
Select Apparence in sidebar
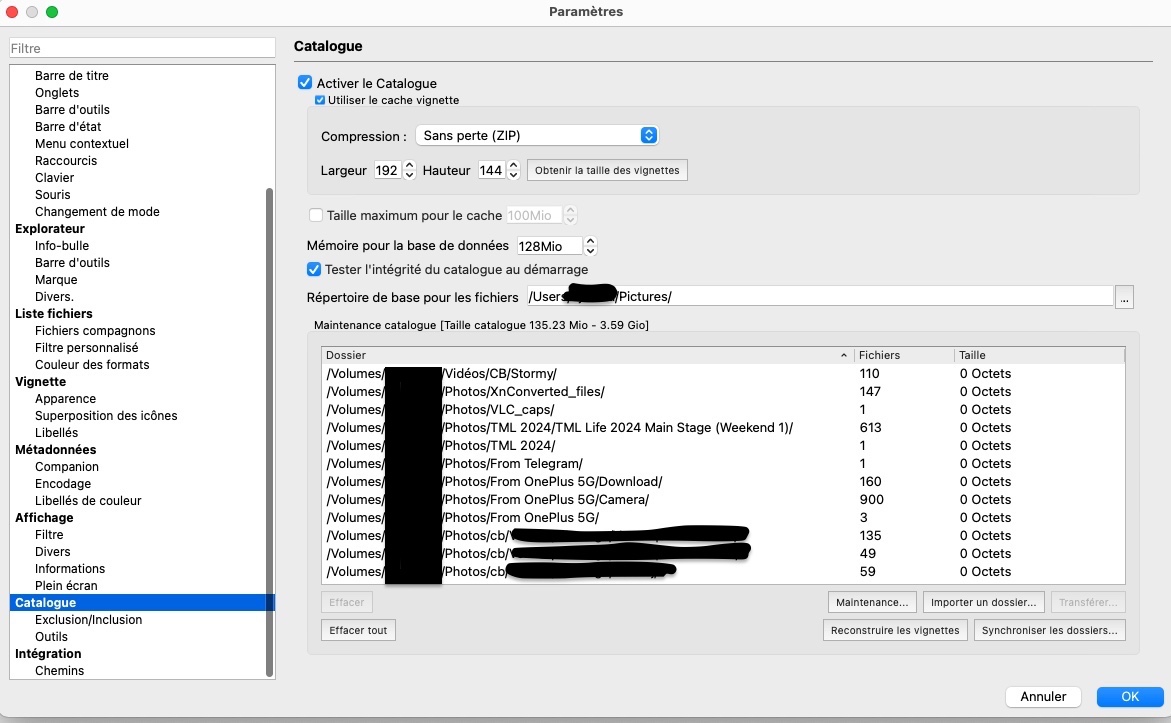click(65, 399)
